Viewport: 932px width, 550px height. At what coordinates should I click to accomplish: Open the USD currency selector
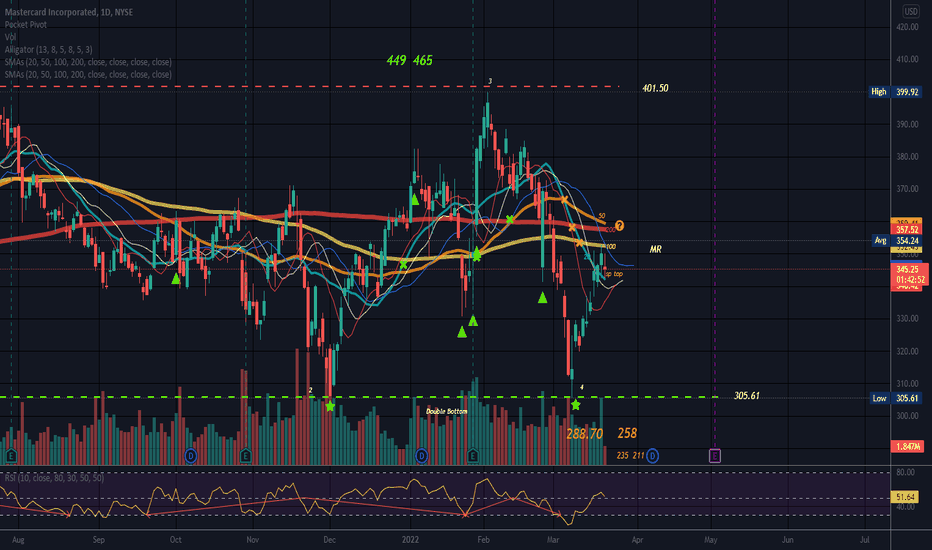[x=911, y=11]
